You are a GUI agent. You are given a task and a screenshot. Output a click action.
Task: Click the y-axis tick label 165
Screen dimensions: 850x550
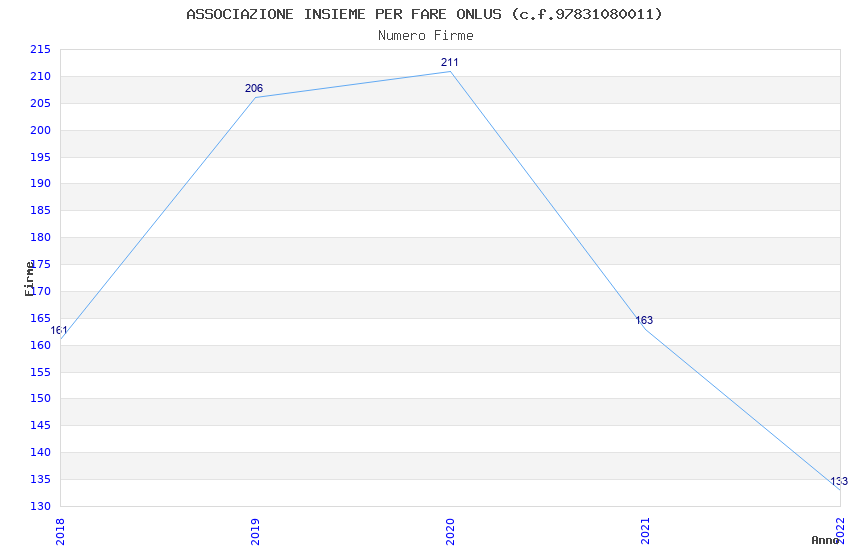coord(40,318)
